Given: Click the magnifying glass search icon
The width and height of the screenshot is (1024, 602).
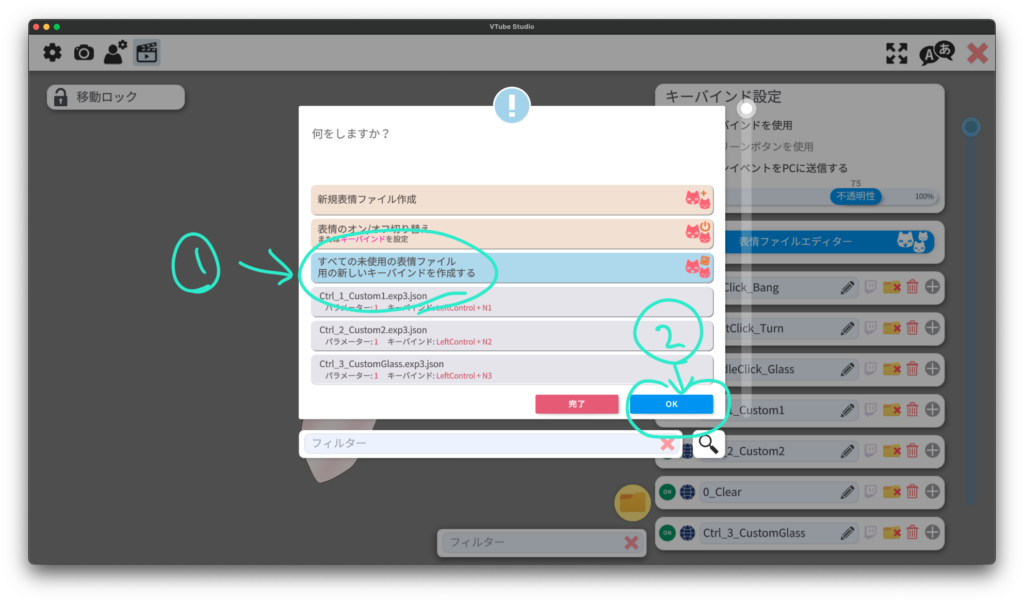Looking at the screenshot, I should (x=709, y=444).
